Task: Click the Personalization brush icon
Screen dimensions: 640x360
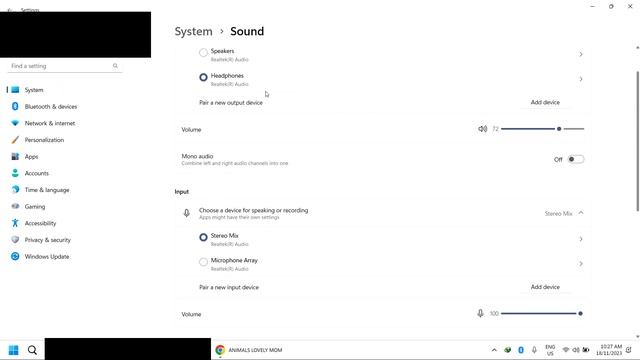Action: point(15,140)
